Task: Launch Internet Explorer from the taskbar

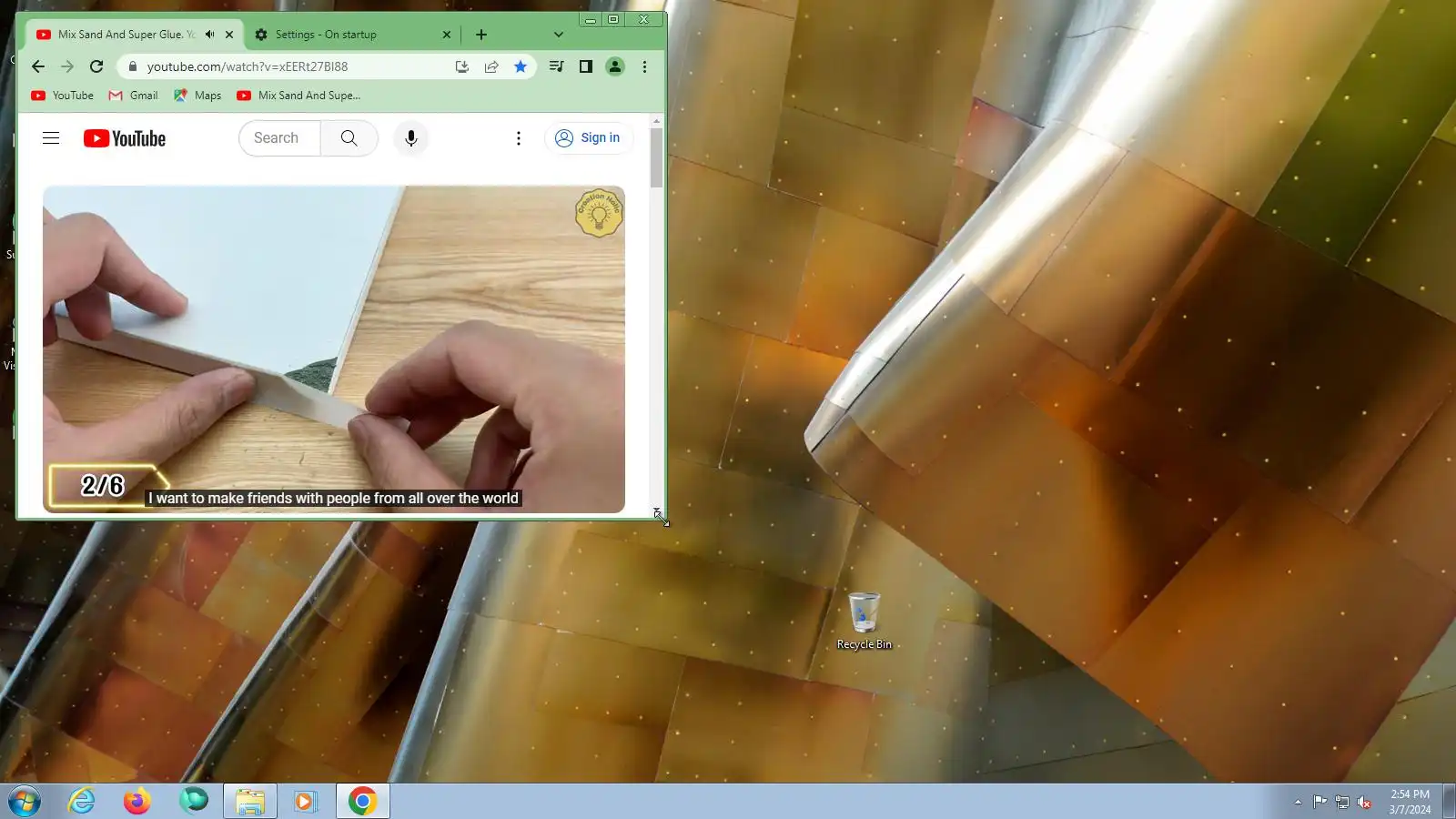Action: coord(82,802)
